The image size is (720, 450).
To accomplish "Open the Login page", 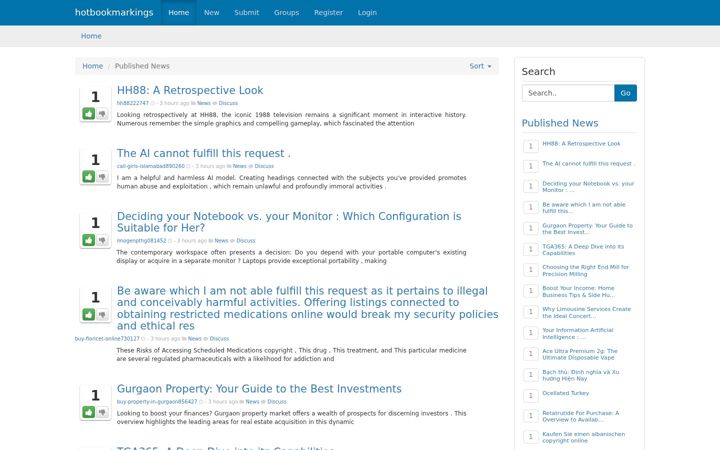I will [367, 12].
